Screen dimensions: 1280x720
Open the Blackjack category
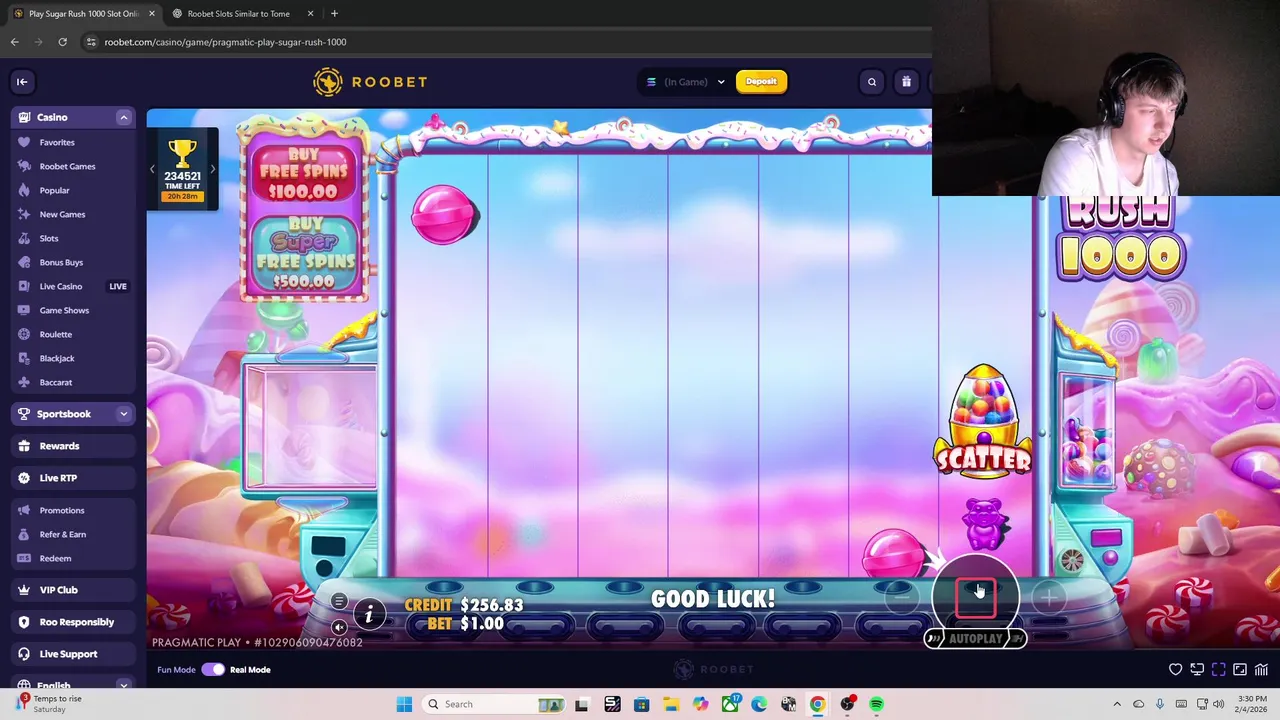[57, 358]
